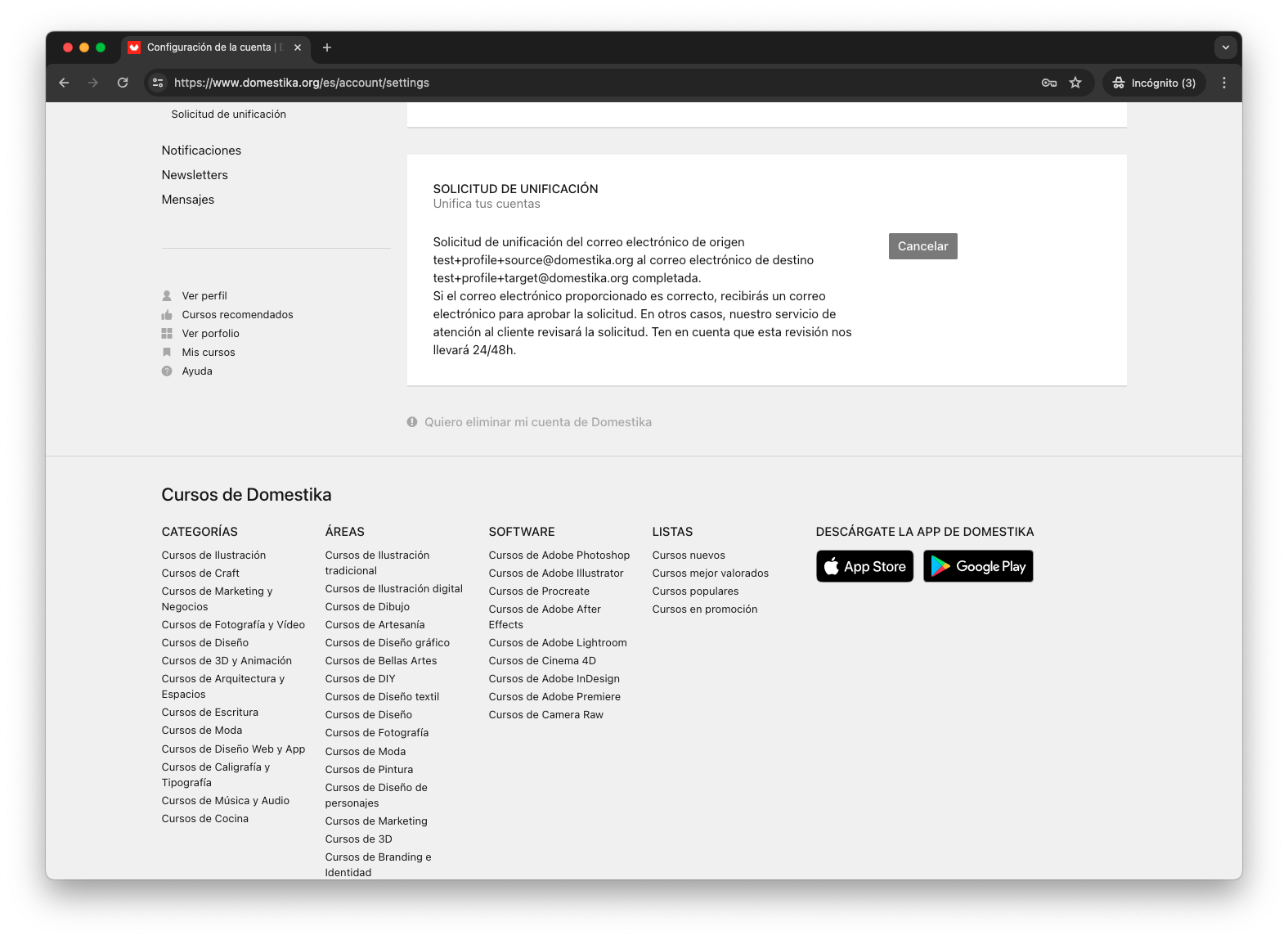Screen dimensions: 1288x940
Task: Open Cursos de Artesanía
Action: pos(375,625)
